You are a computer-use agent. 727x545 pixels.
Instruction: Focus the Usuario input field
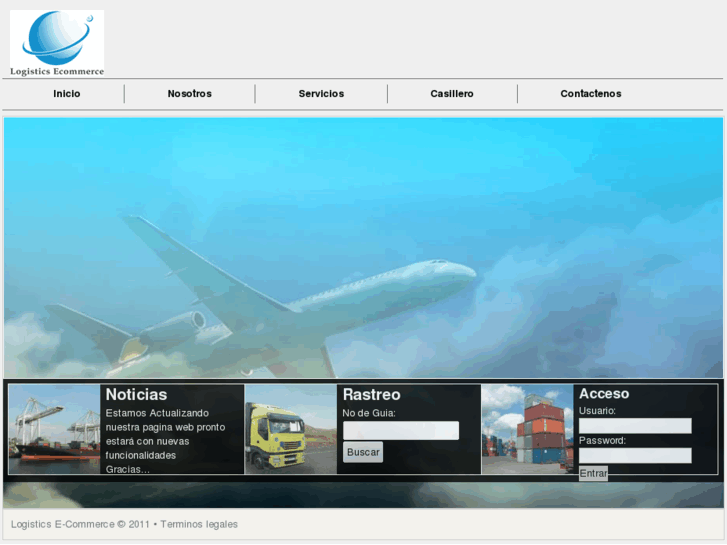pyautogui.click(x=635, y=426)
